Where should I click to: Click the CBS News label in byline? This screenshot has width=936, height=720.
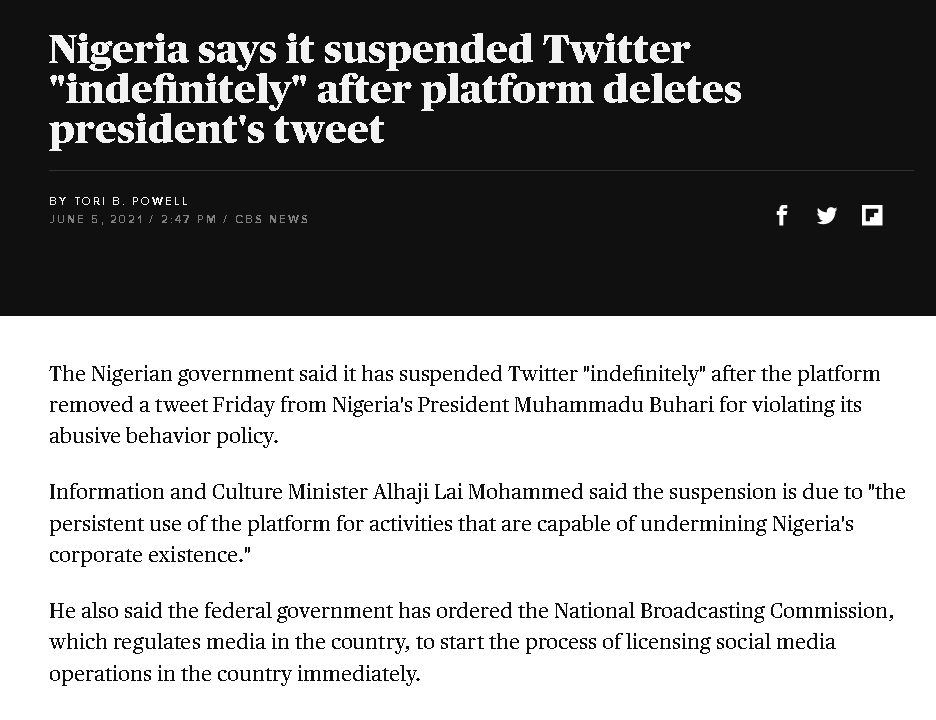tap(272, 219)
